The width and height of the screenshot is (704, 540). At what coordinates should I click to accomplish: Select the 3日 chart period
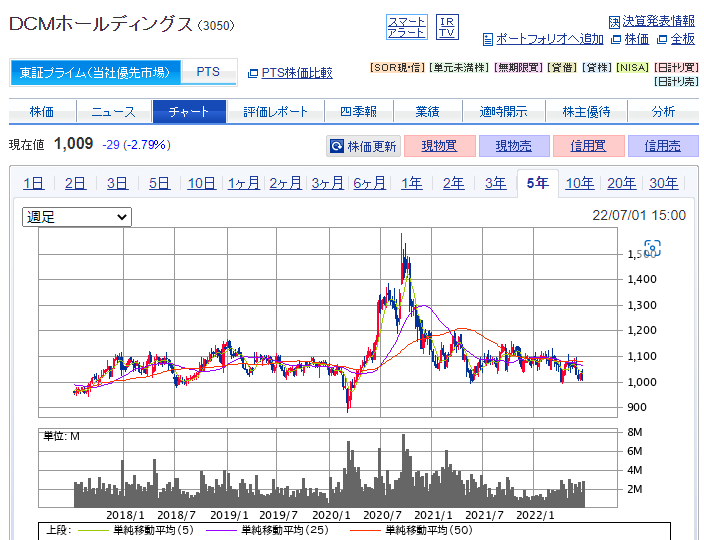118,183
